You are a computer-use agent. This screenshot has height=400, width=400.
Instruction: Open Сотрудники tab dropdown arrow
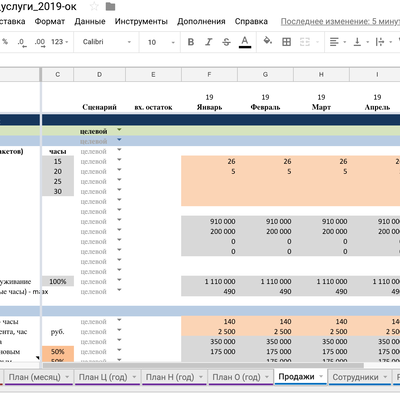(385, 377)
